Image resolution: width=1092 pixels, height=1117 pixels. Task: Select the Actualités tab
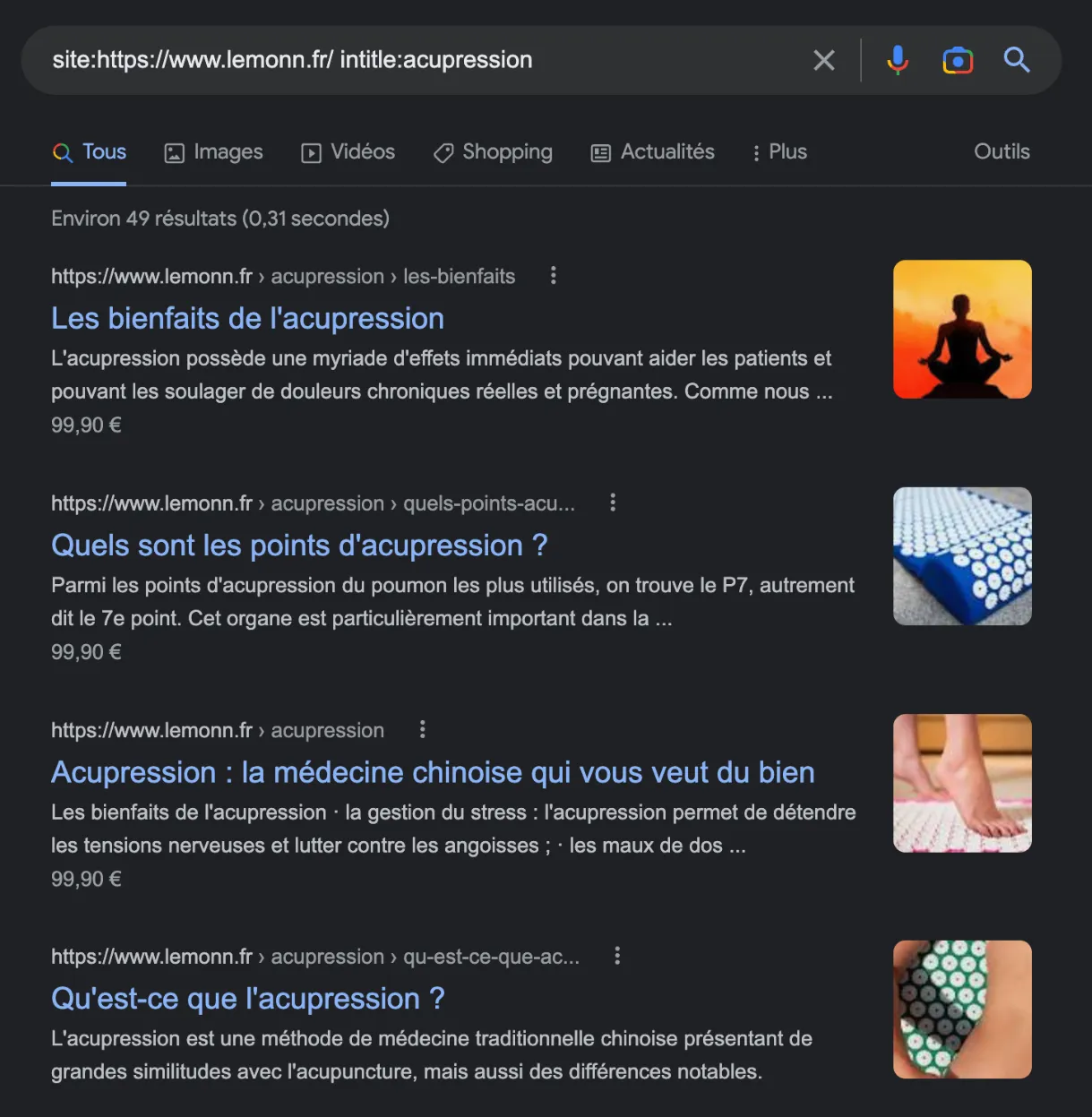pyautogui.click(x=653, y=152)
